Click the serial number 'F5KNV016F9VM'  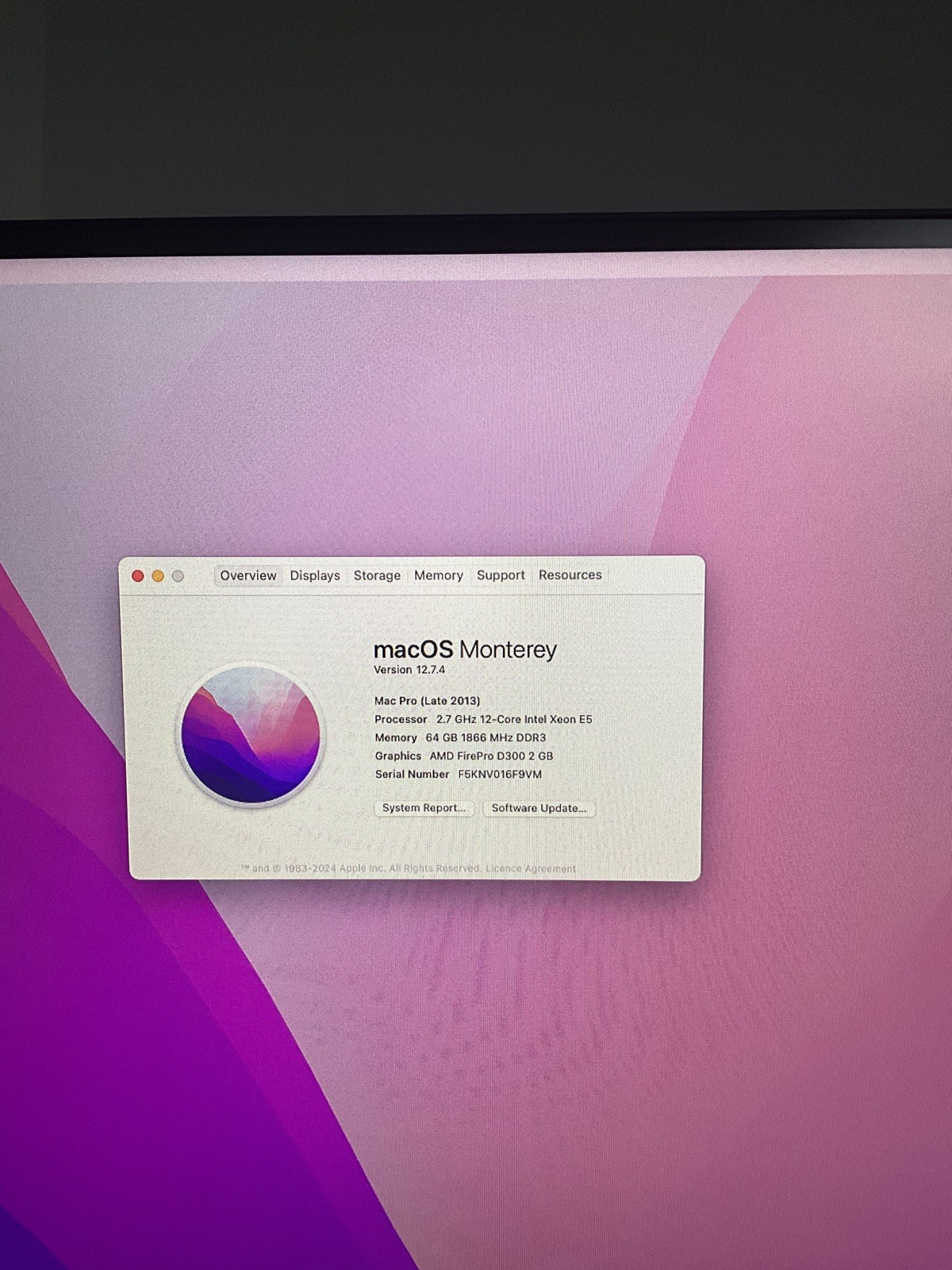pos(500,774)
